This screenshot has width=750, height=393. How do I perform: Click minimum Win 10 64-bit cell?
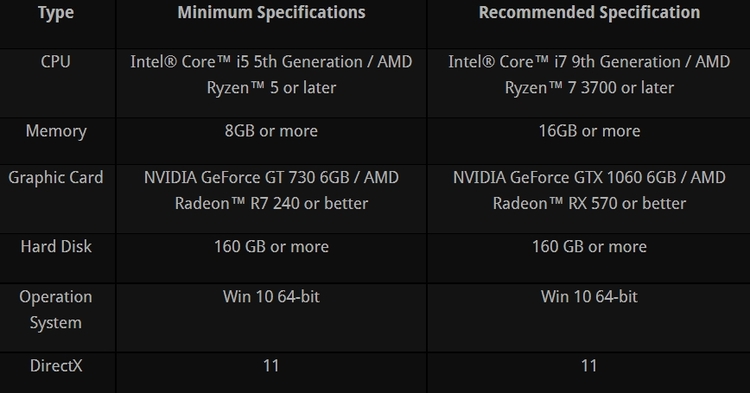coord(271,296)
